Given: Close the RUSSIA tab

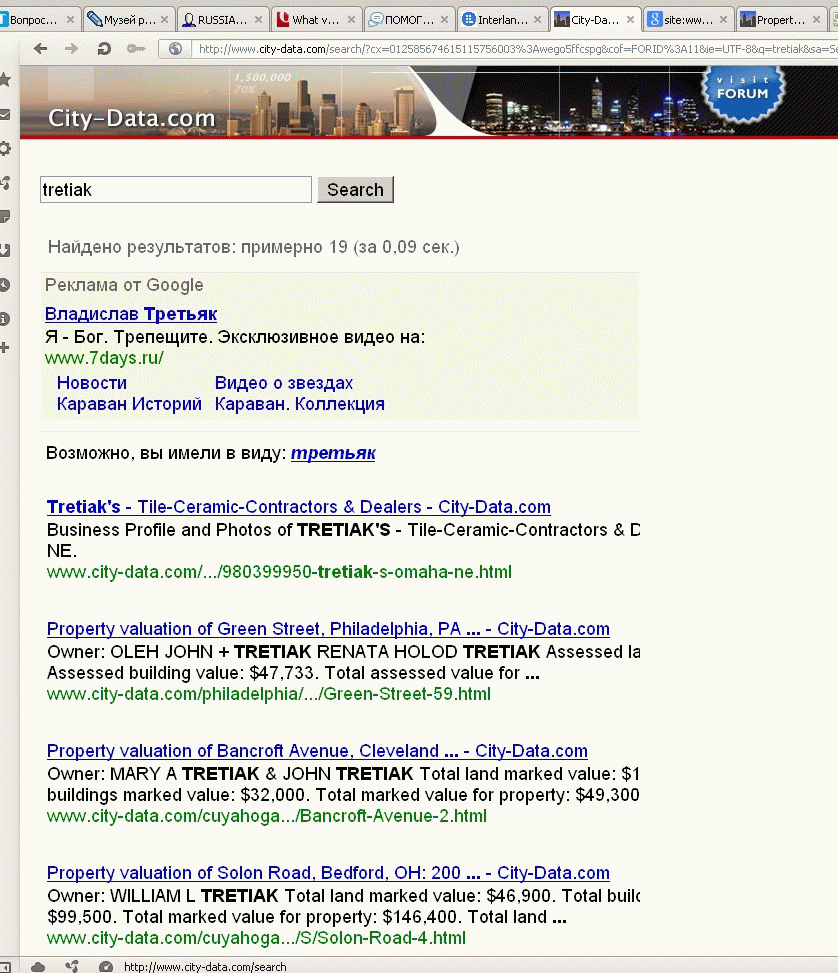Looking at the screenshot, I should tap(258, 20).
